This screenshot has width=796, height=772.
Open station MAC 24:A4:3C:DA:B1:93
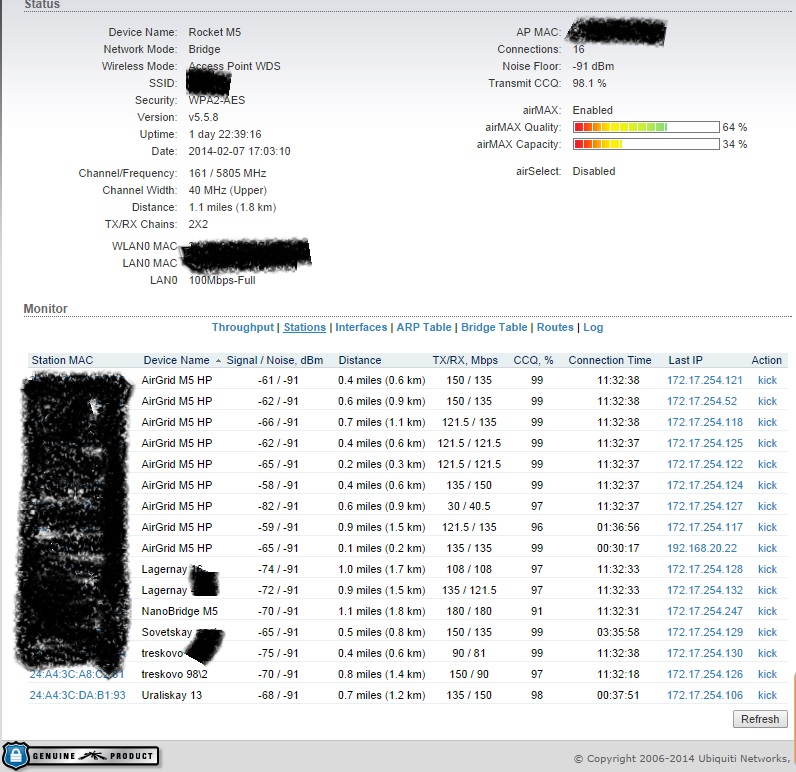click(x=77, y=695)
